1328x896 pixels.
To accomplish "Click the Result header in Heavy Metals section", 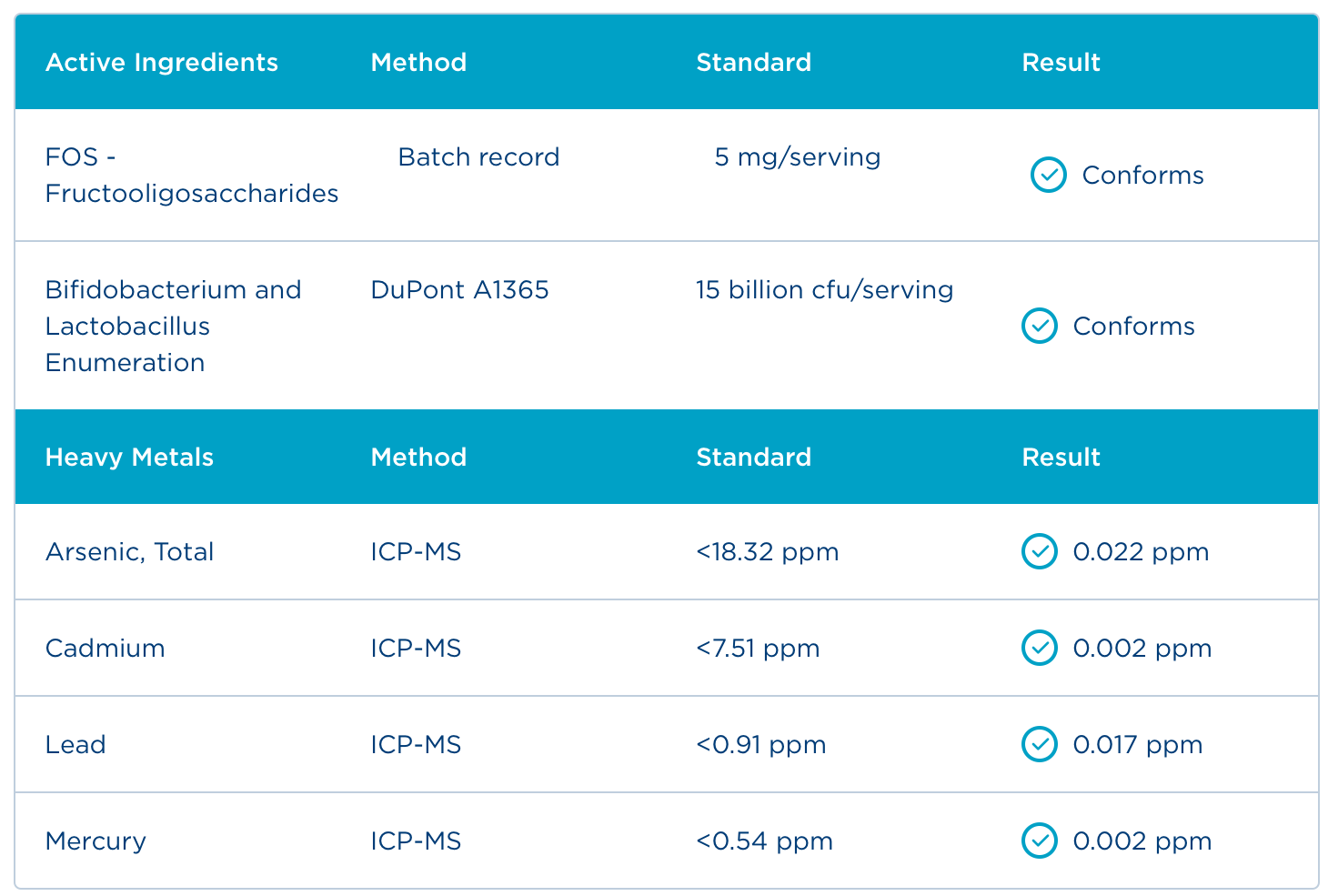I will (x=1061, y=457).
